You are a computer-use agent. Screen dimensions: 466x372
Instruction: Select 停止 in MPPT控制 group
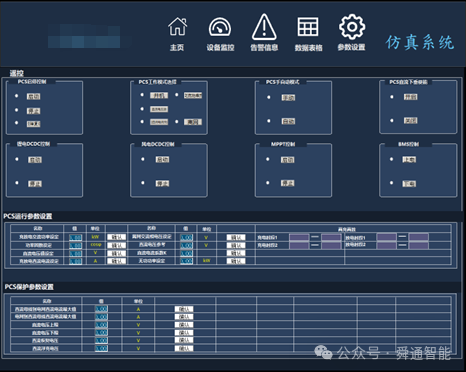click(287, 183)
